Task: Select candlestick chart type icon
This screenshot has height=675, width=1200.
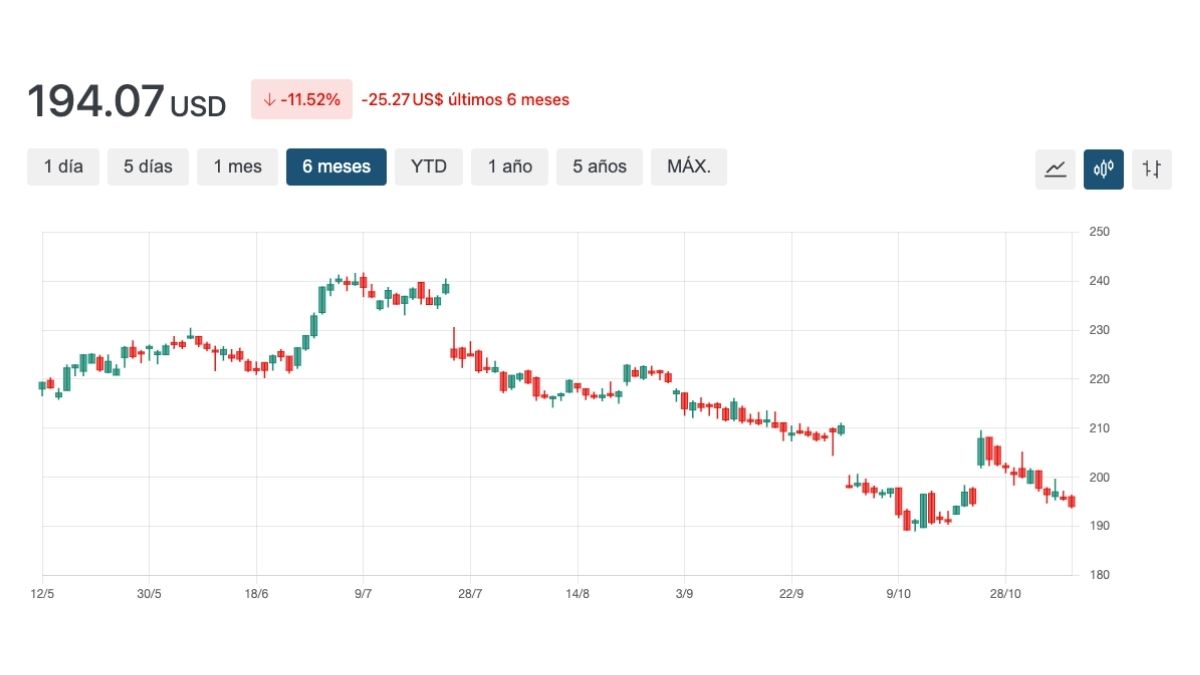Action: pyautogui.click(x=1104, y=169)
